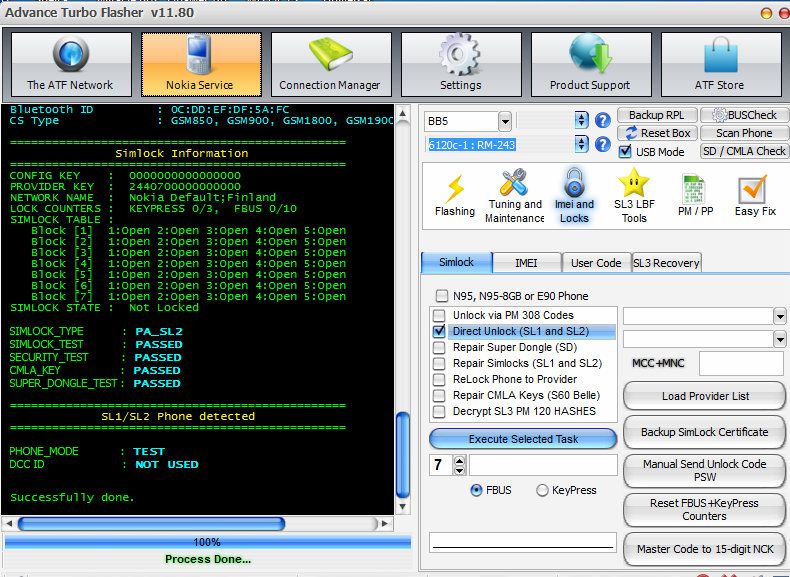Select the Flashing tool

(x=455, y=196)
